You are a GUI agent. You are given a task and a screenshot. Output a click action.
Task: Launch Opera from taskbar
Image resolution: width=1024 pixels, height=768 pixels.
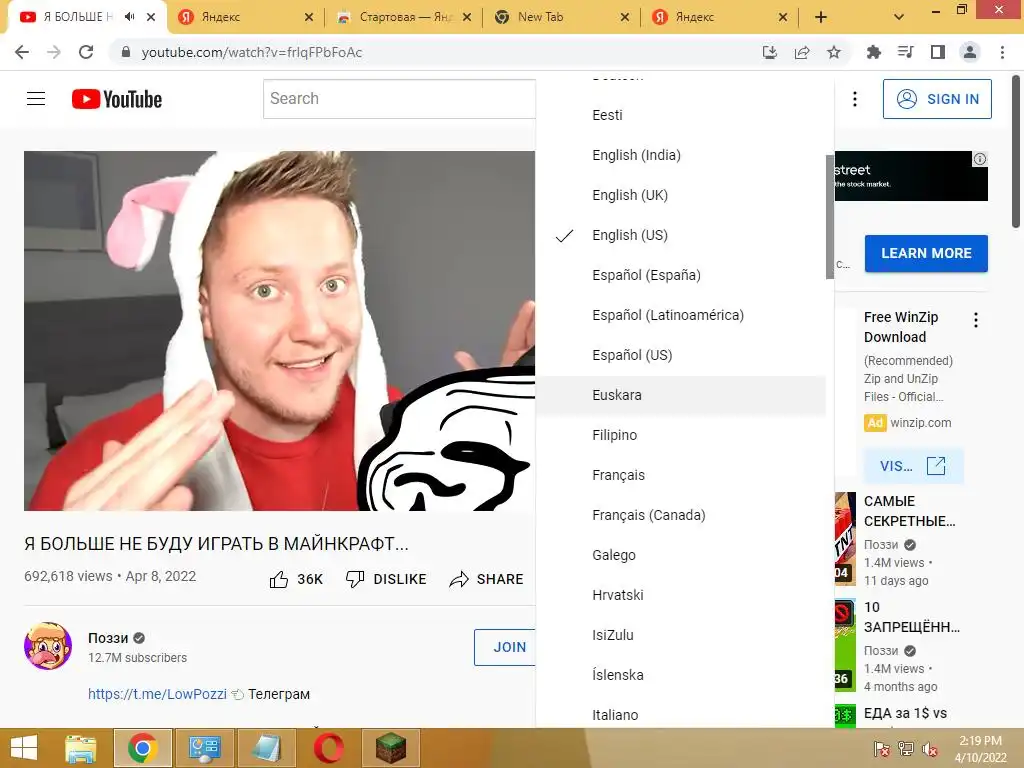click(328, 748)
